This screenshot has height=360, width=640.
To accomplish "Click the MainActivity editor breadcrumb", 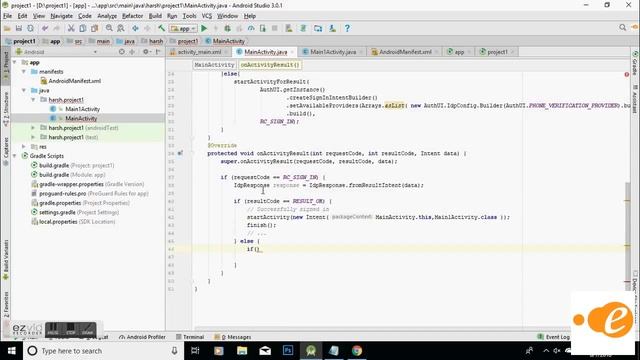I will [214, 65].
